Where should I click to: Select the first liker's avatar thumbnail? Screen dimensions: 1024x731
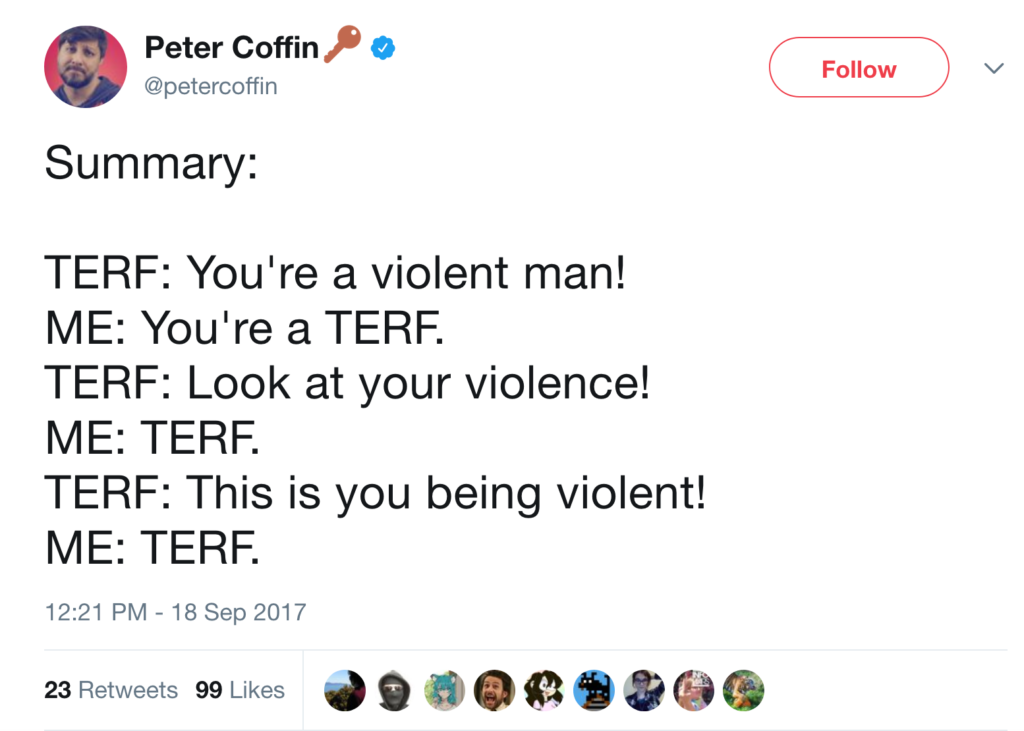tap(345, 690)
